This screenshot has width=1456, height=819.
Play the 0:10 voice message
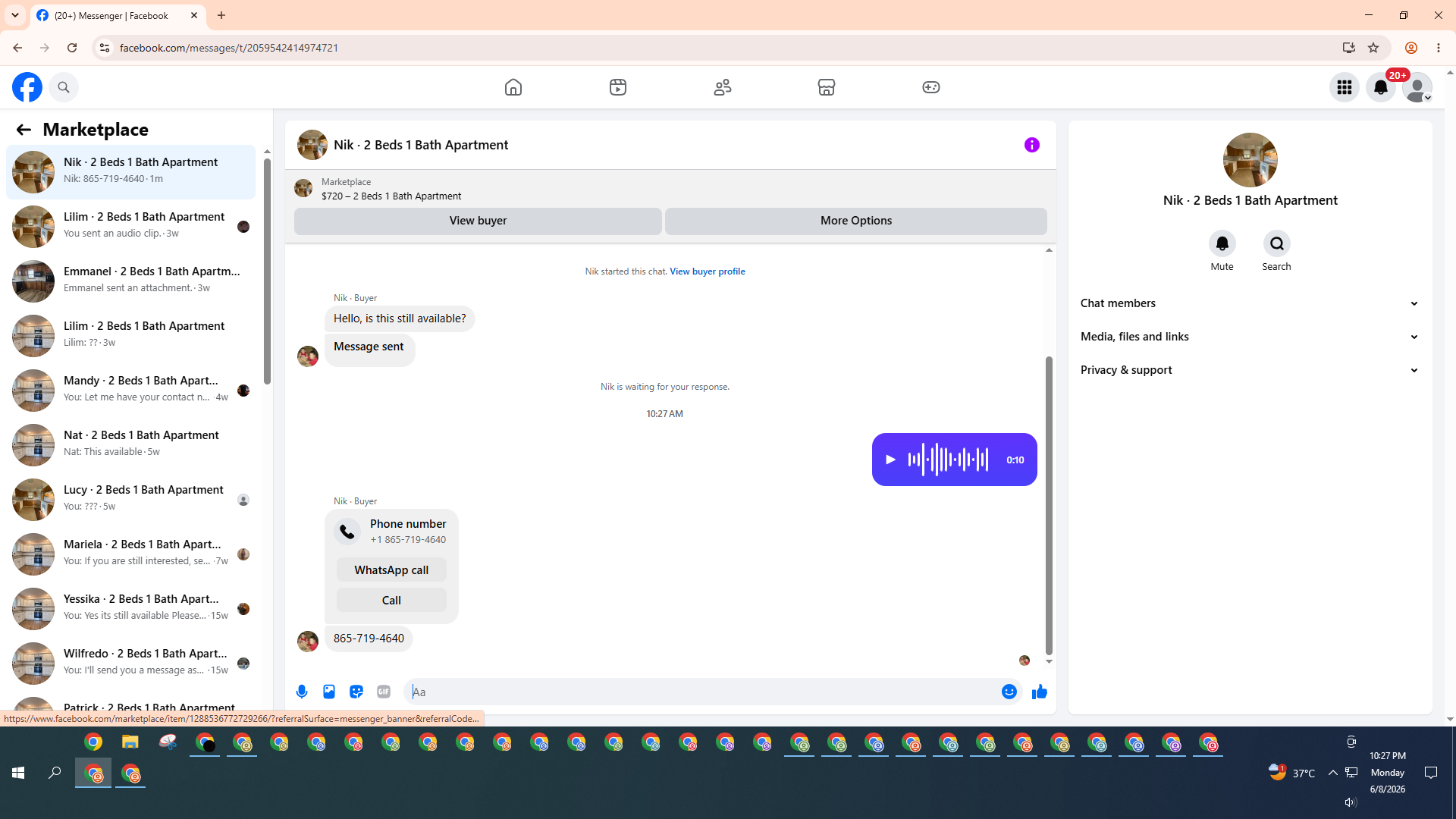[x=891, y=460]
